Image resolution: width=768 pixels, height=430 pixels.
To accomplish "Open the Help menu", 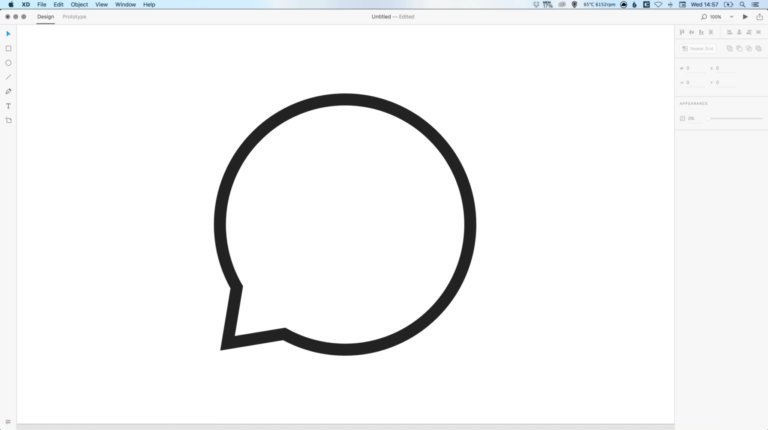I will [x=149, y=4].
